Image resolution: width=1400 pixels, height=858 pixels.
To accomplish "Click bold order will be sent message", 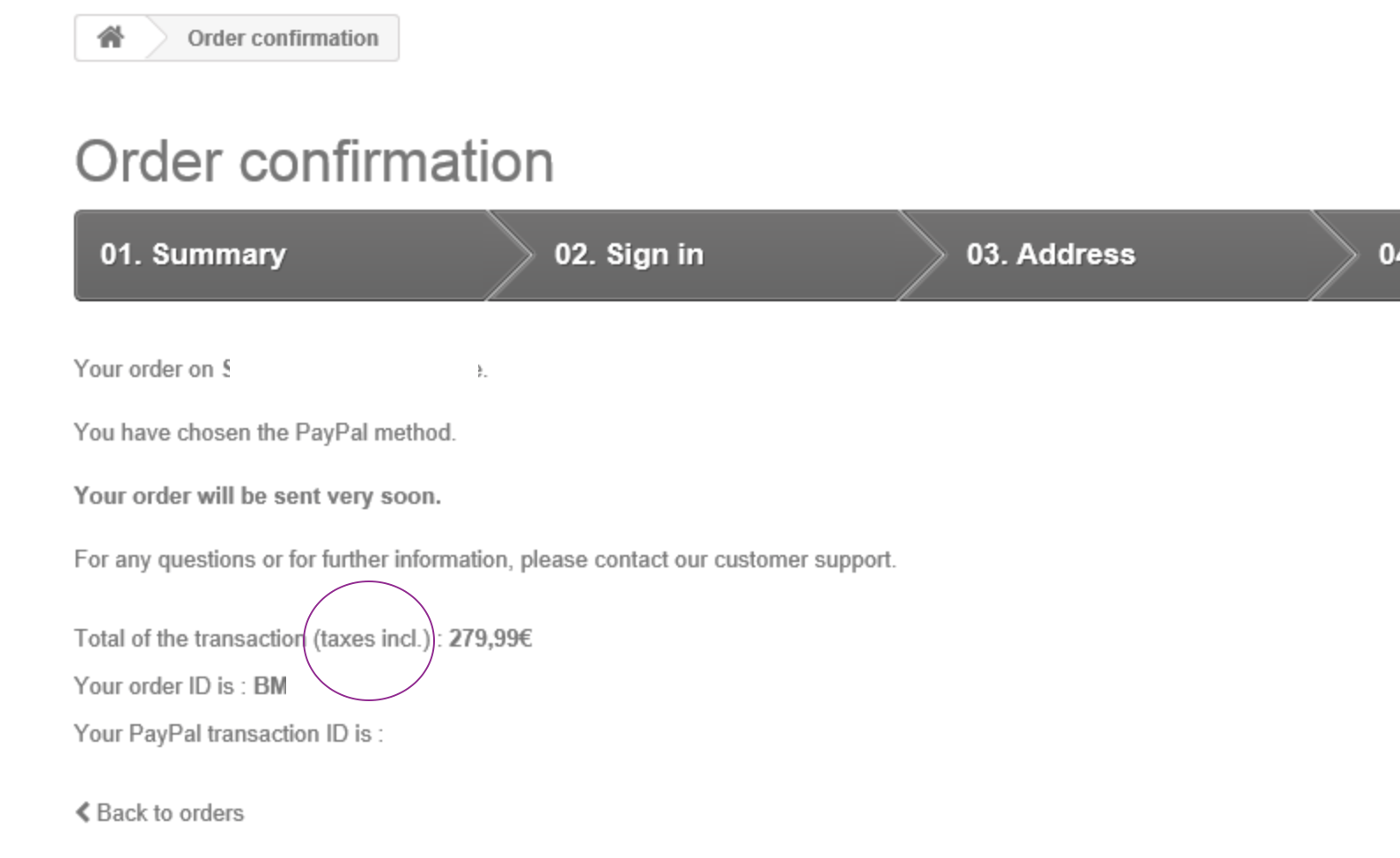I will click(x=257, y=496).
